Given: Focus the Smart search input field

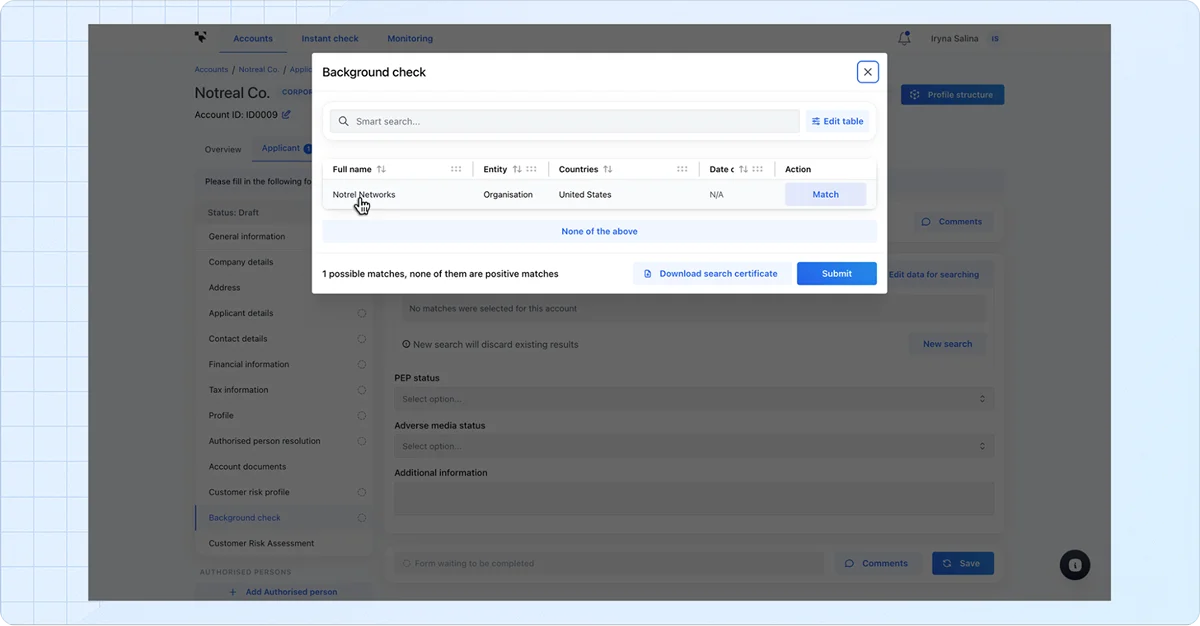Looking at the screenshot, I should click(x=565, y=121).
